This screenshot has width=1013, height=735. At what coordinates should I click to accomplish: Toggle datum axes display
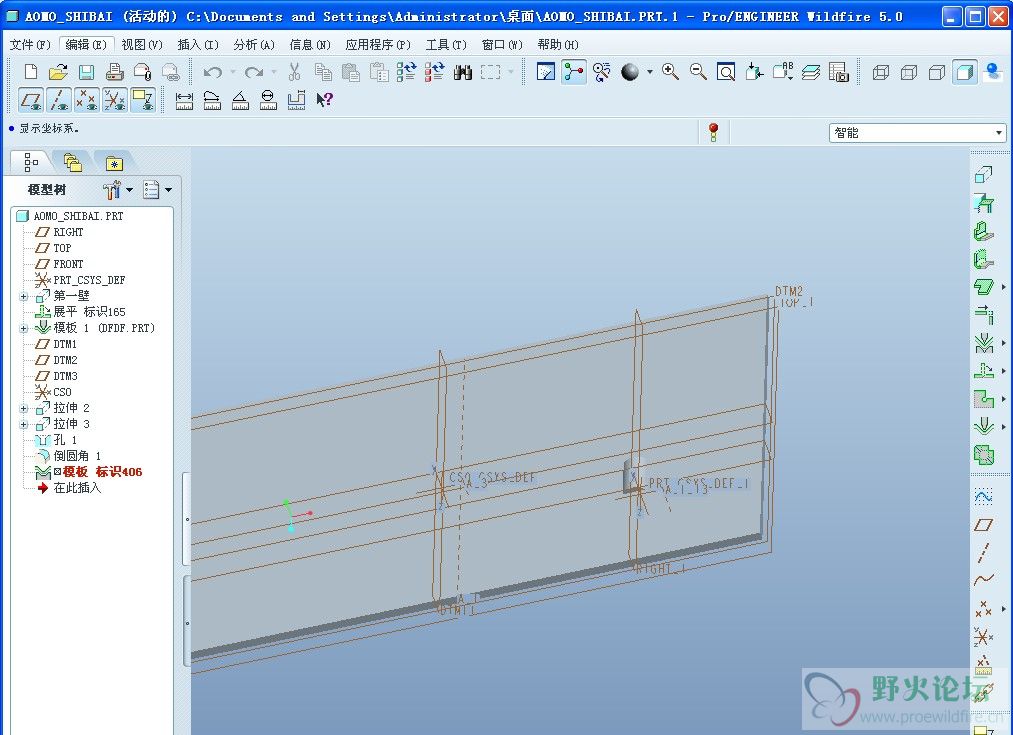59,100
